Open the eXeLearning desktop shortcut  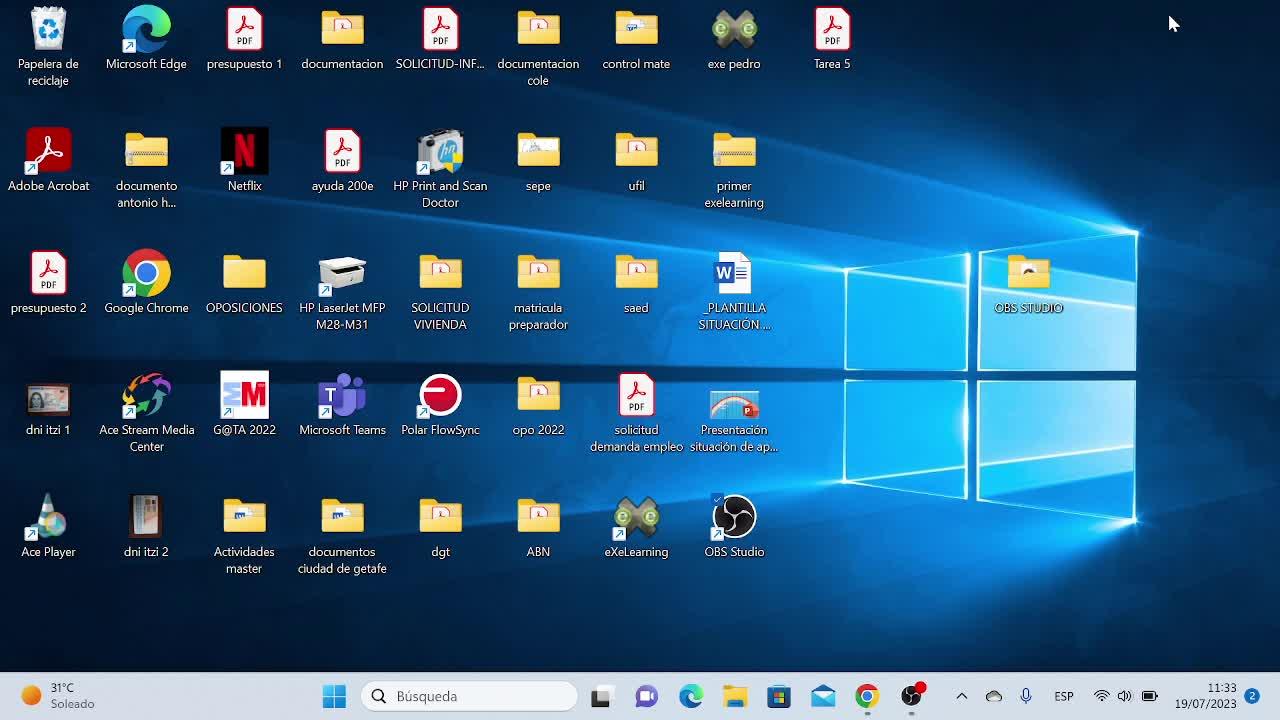(636, 518)
